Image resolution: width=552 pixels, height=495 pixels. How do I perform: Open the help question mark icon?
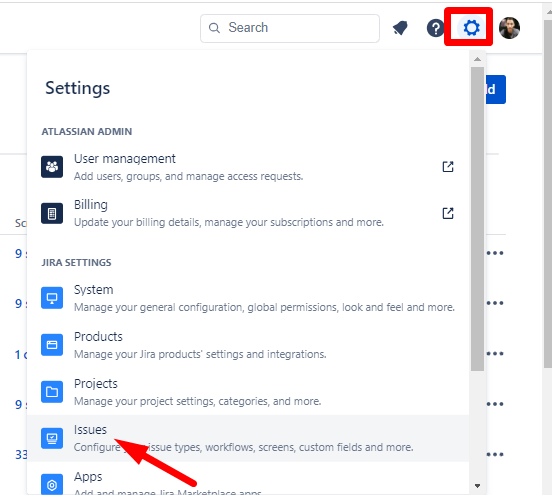[x=435, y=28]
